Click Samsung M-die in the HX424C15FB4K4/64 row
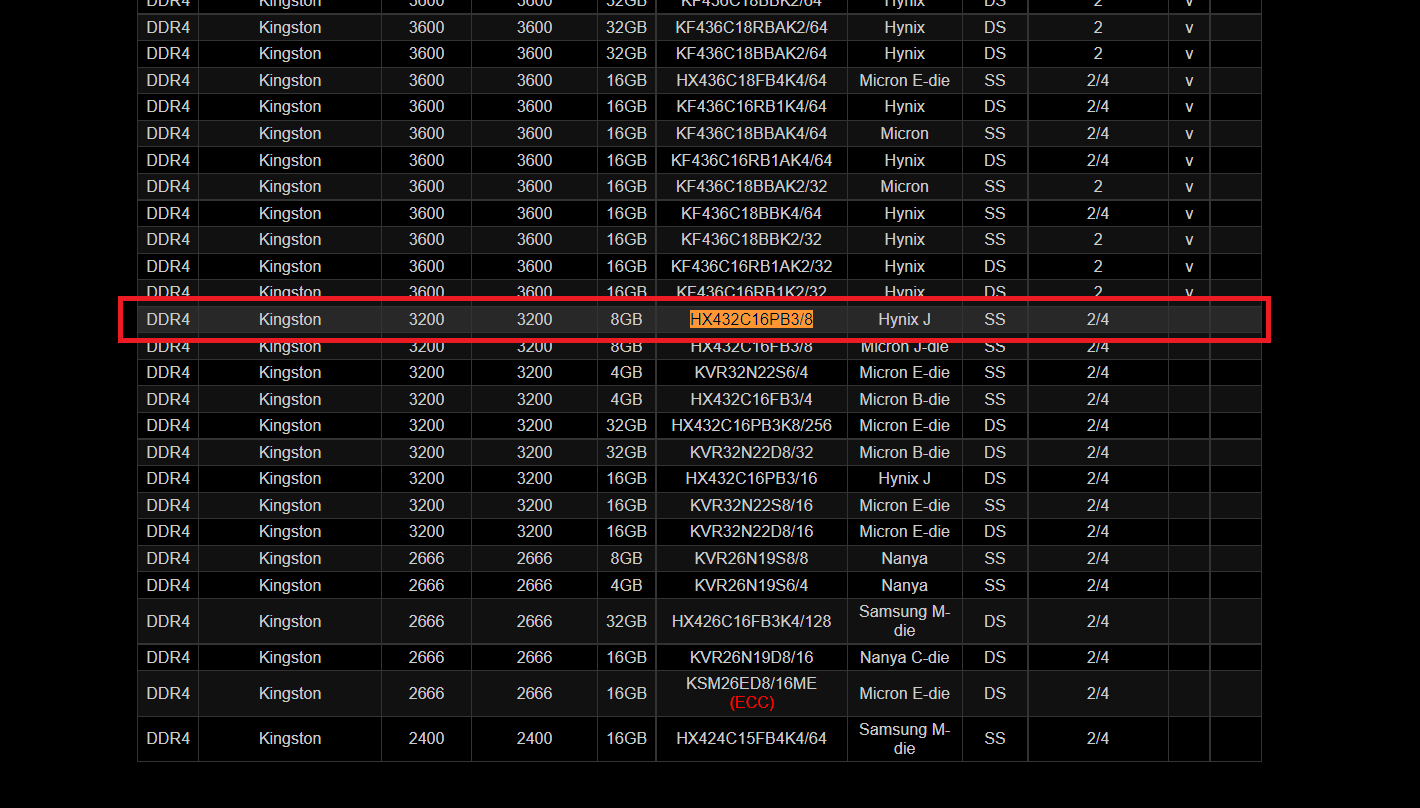 coord(904,738)
